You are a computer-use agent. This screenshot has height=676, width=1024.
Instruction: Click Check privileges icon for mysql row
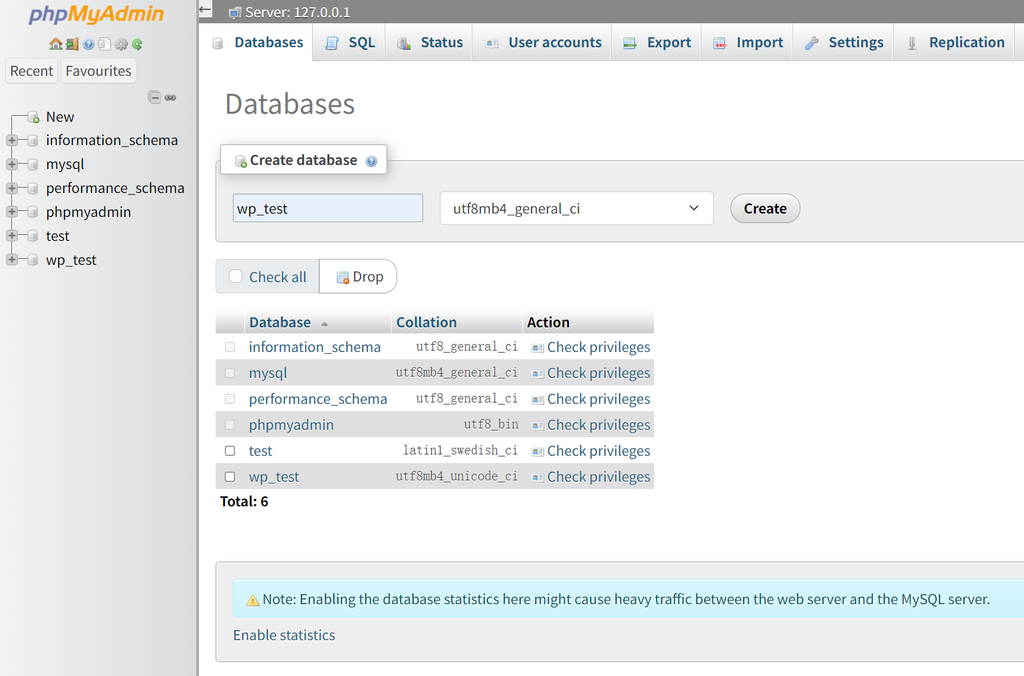point(537,374)
